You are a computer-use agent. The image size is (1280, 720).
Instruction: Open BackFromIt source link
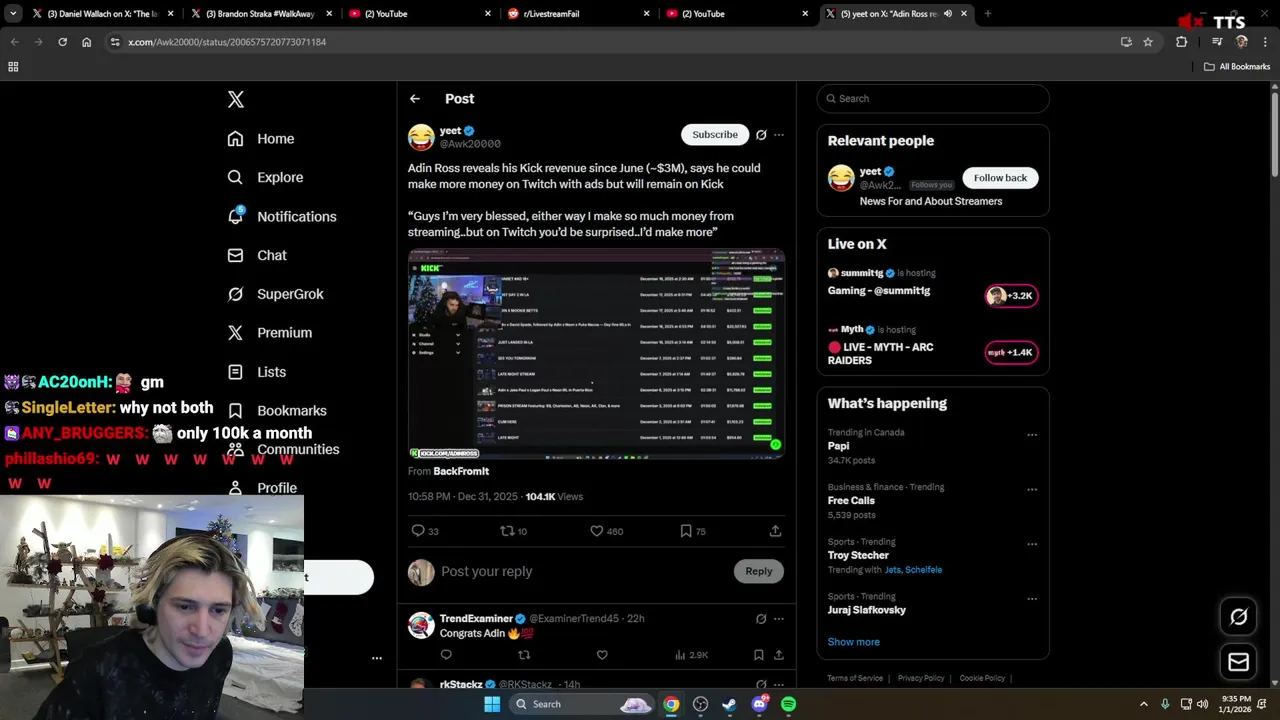pyautogui.click(x=461, y=471)
